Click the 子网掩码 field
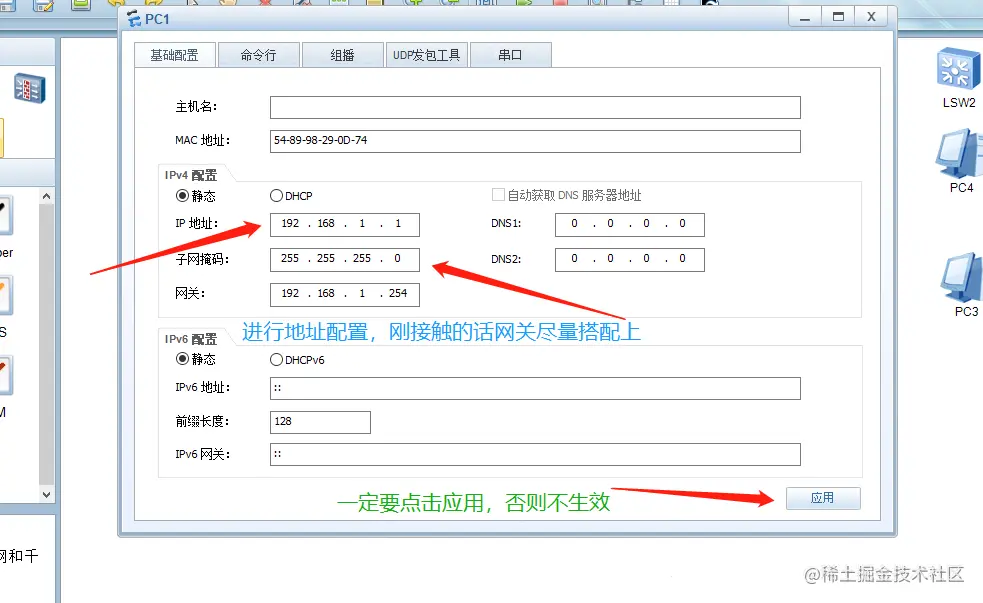The height and width of the screenshot is (603, 983). 345,260
